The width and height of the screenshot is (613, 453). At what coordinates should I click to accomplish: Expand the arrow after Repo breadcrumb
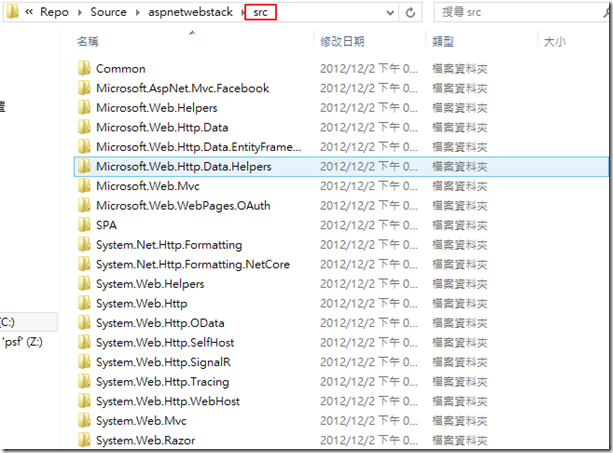click(80, 13)
